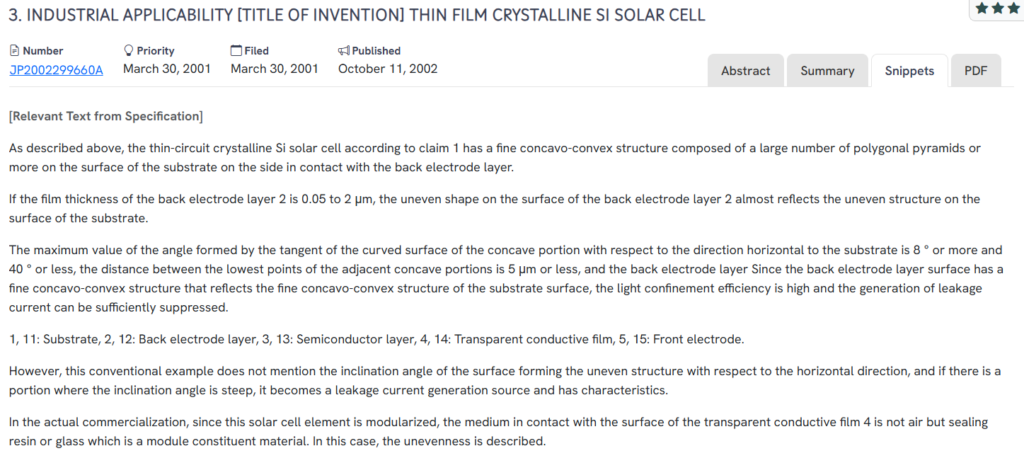Click the Priority date March 30, 2001

[x=165, y=69]
